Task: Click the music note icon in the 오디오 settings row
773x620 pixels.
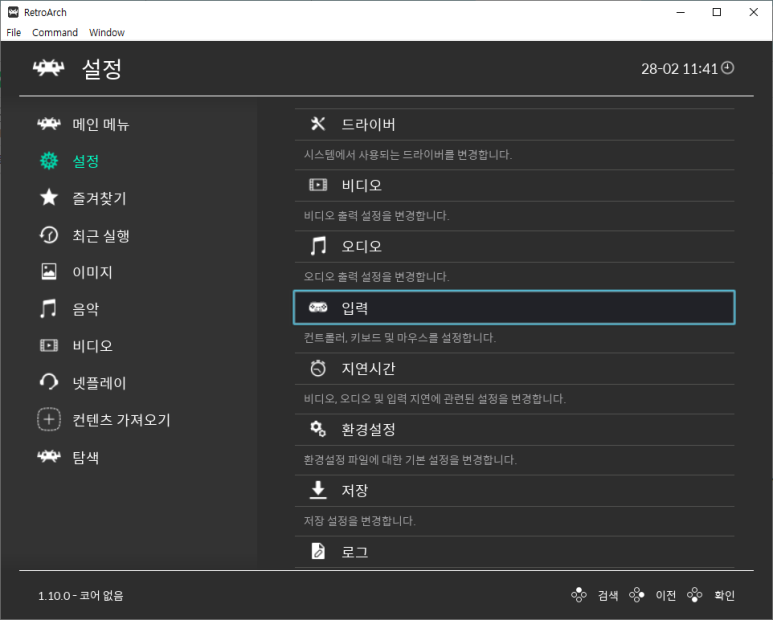Action: click(x=318, y=245)
